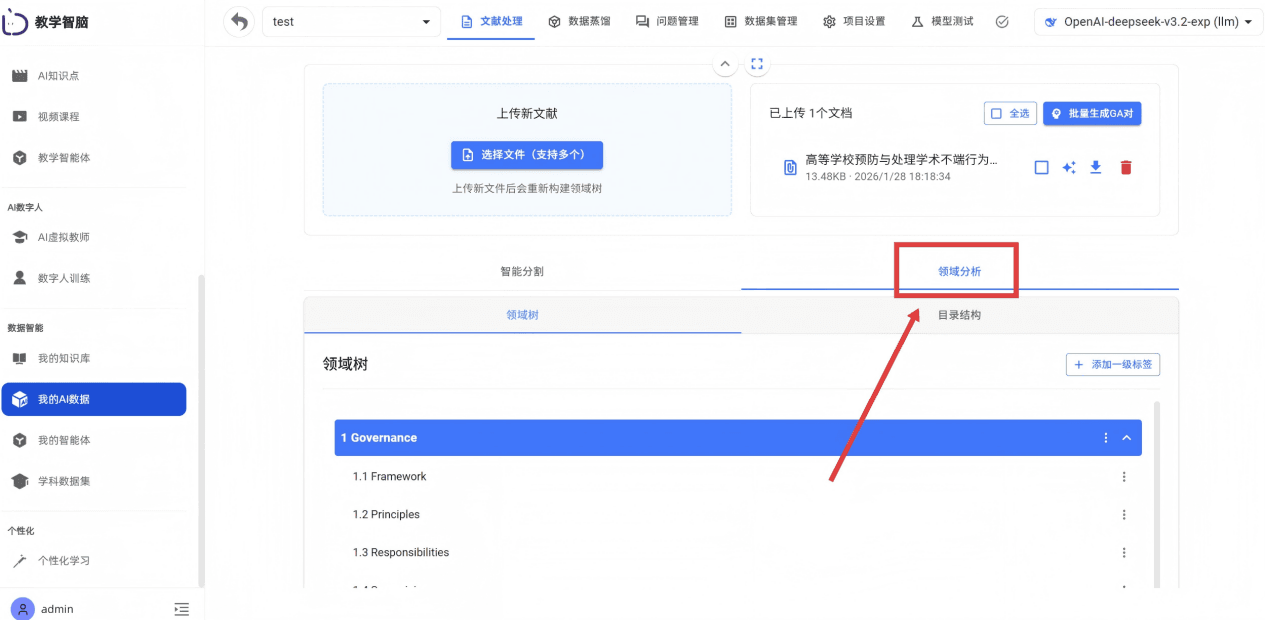This screenshot has width=1265, height=620.
Task: Click the sidebar vertical scrollbar
Action: click(201, 430)
